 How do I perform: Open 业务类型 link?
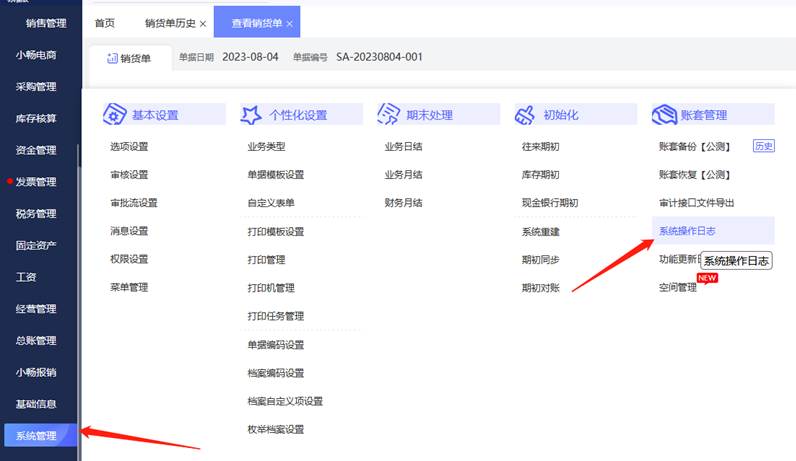[x=266, y=147]
